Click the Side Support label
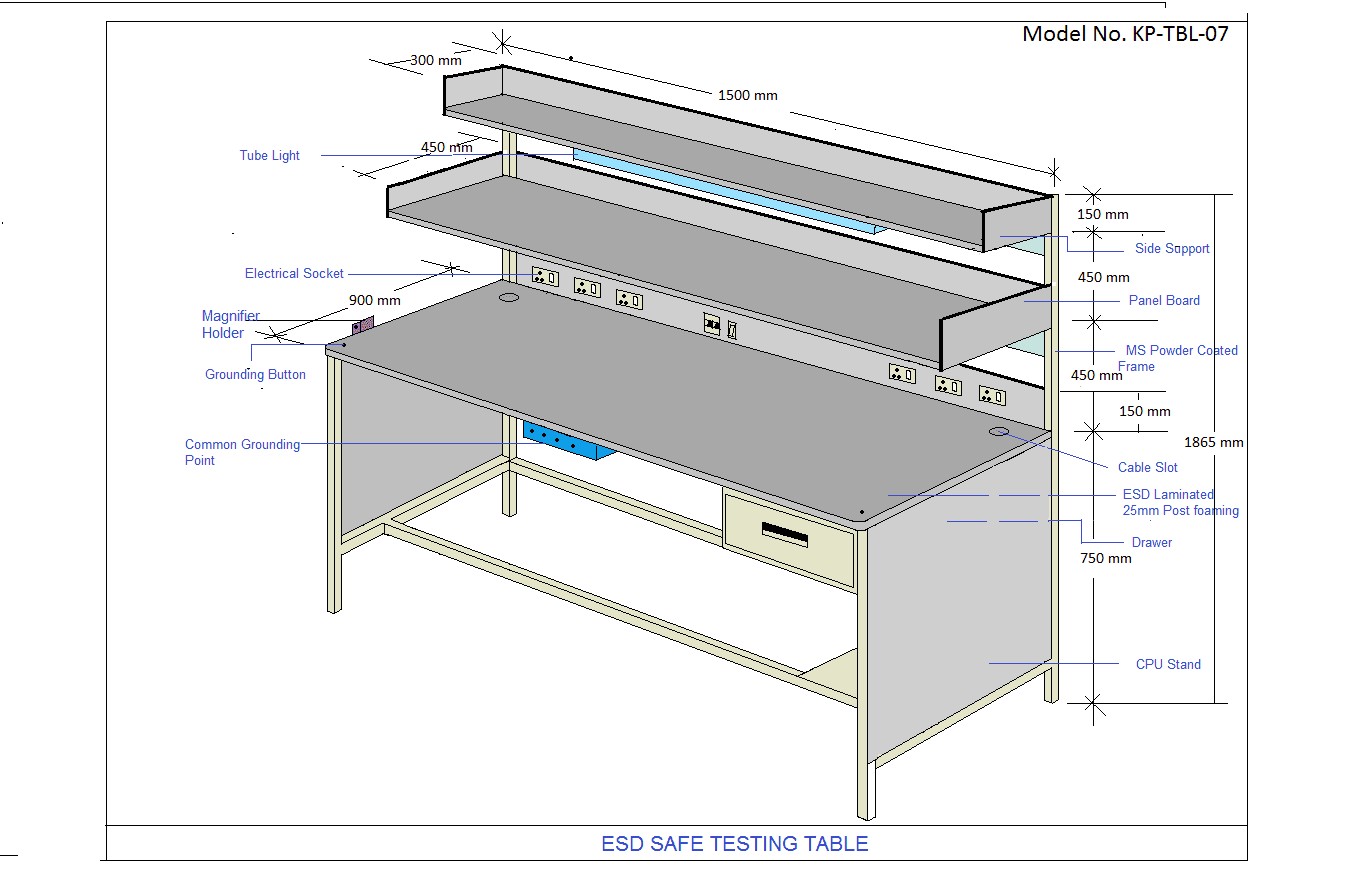The width and height of the screenshot is (1360, 884). coord(1172,249)
